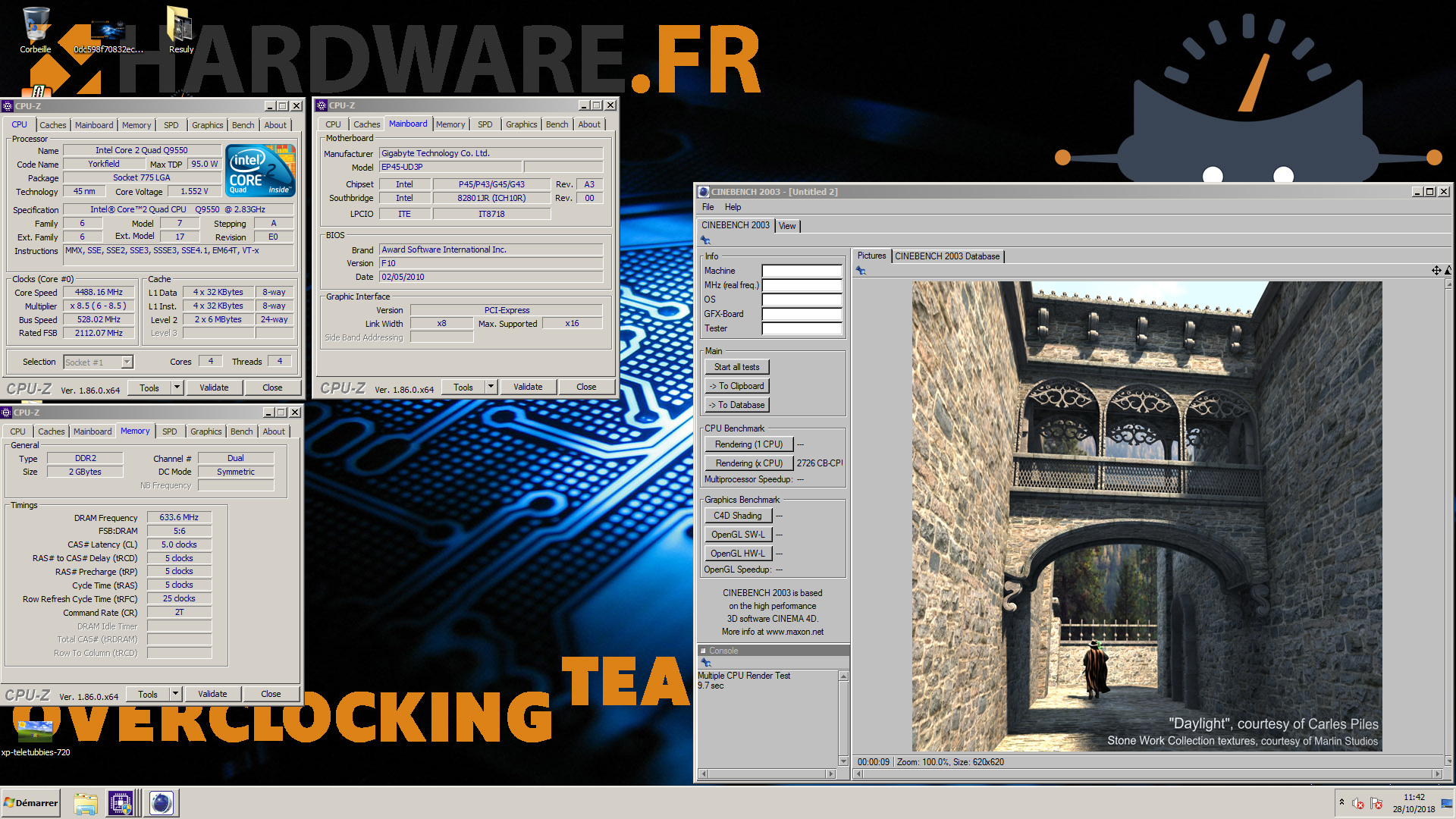Open the Corbeille recycle bin desktop icon
The height and width of the screenshot is (819, 1456).
coord(35,30)
